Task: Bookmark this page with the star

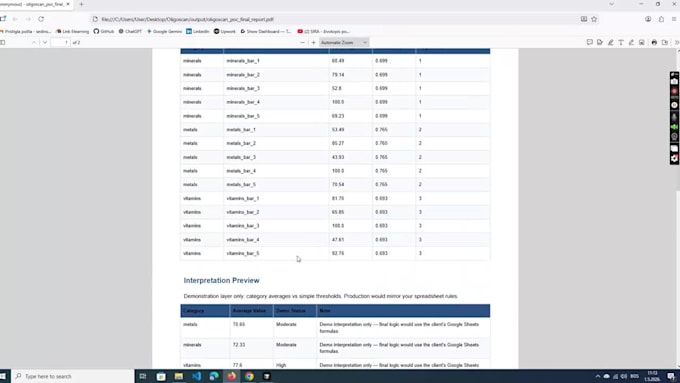Action: (594, 19)
